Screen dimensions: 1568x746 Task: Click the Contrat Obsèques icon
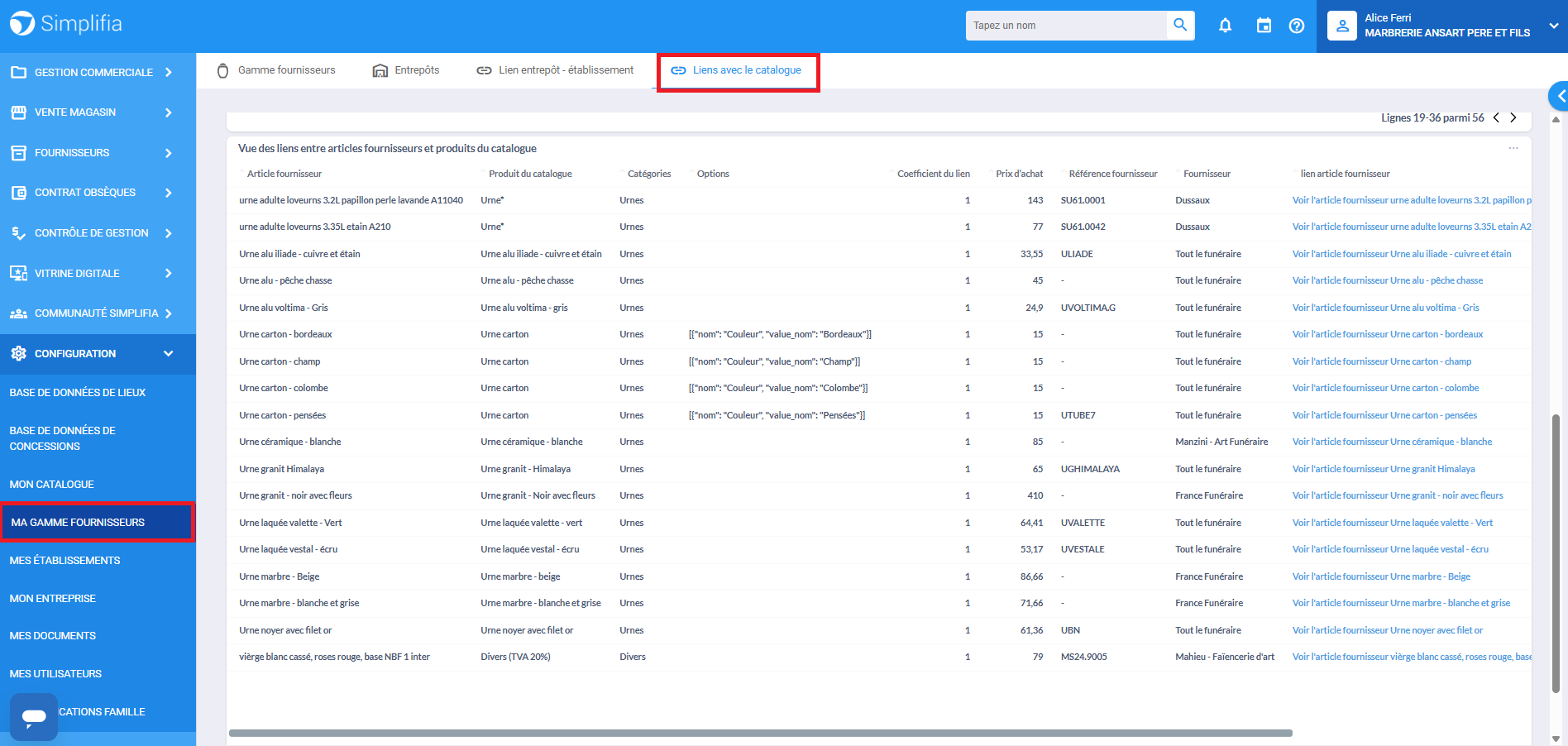coord(18,193)
